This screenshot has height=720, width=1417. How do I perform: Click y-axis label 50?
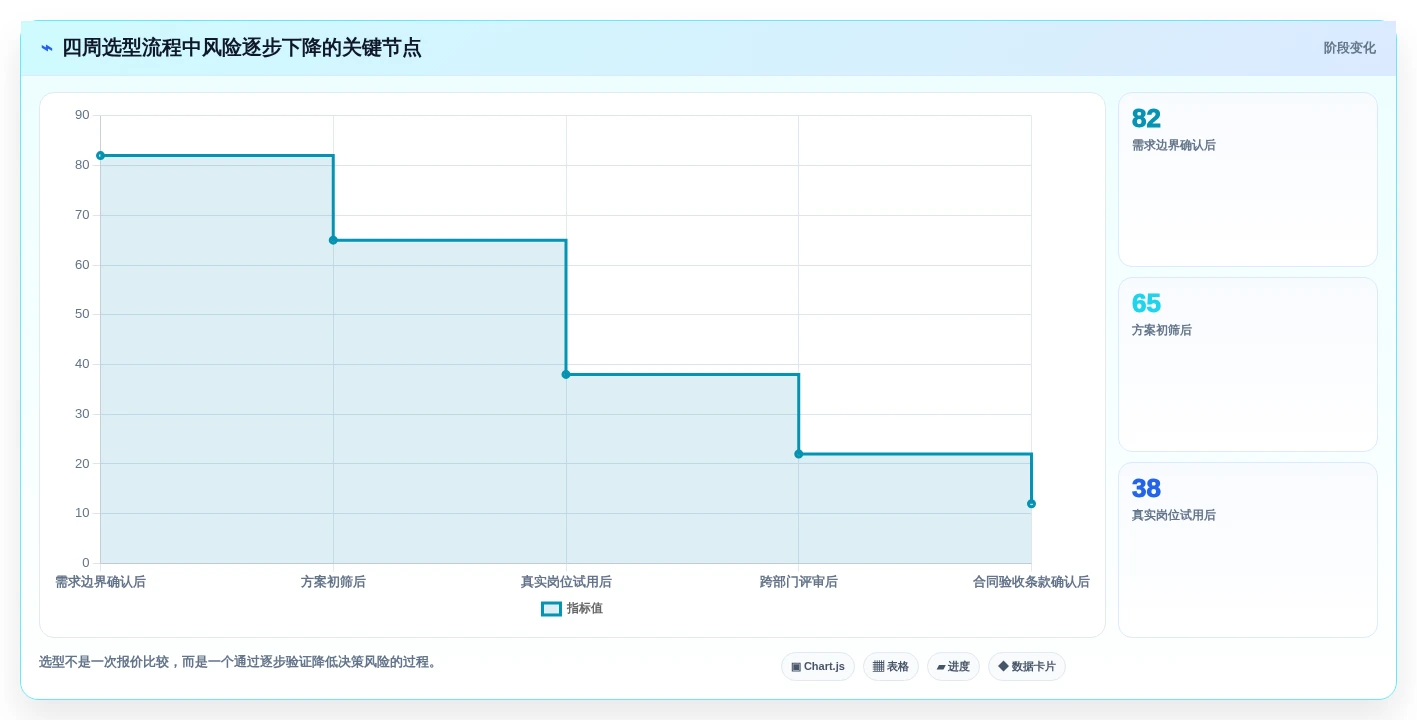(82, 314)
